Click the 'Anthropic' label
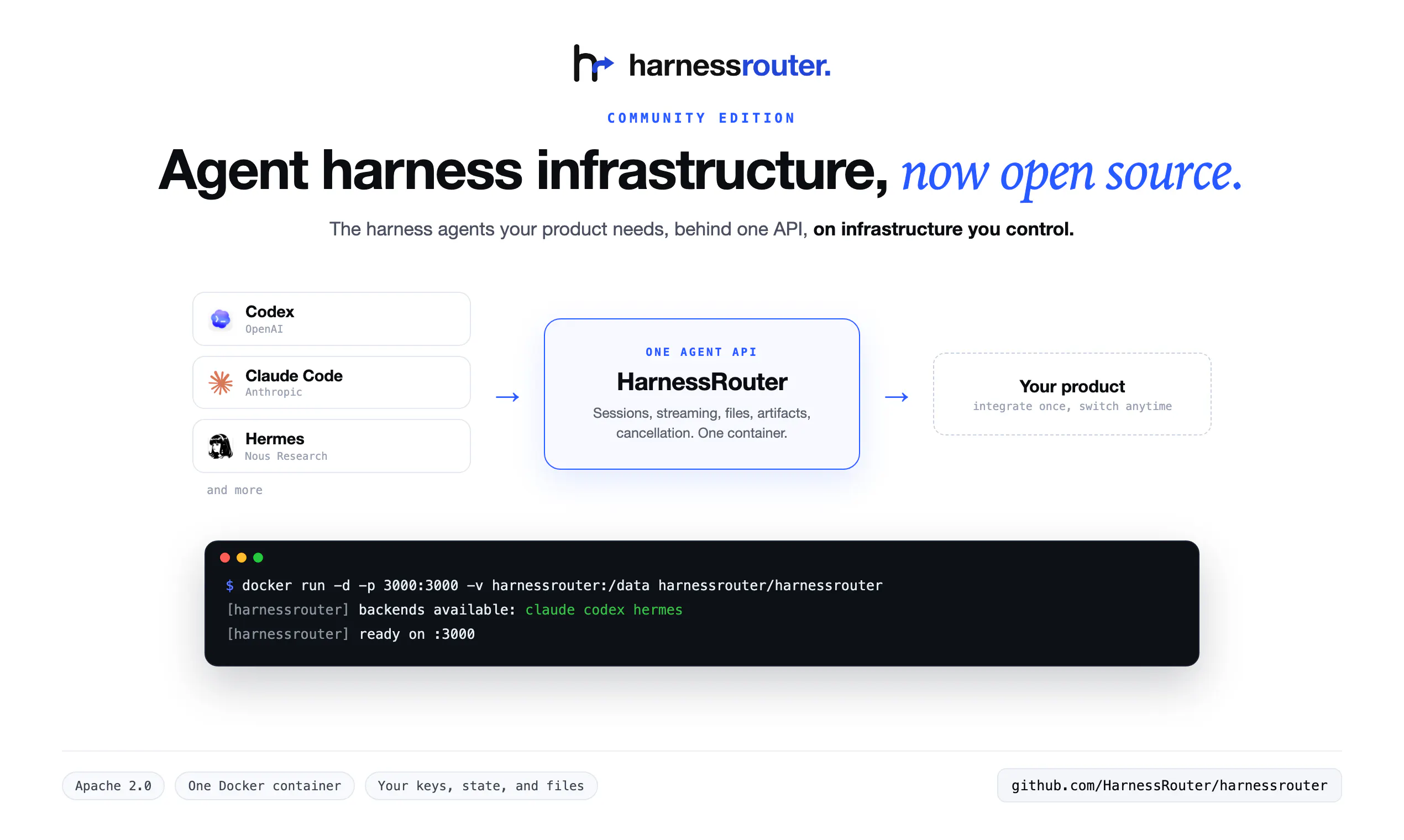 tap(274, 392)
